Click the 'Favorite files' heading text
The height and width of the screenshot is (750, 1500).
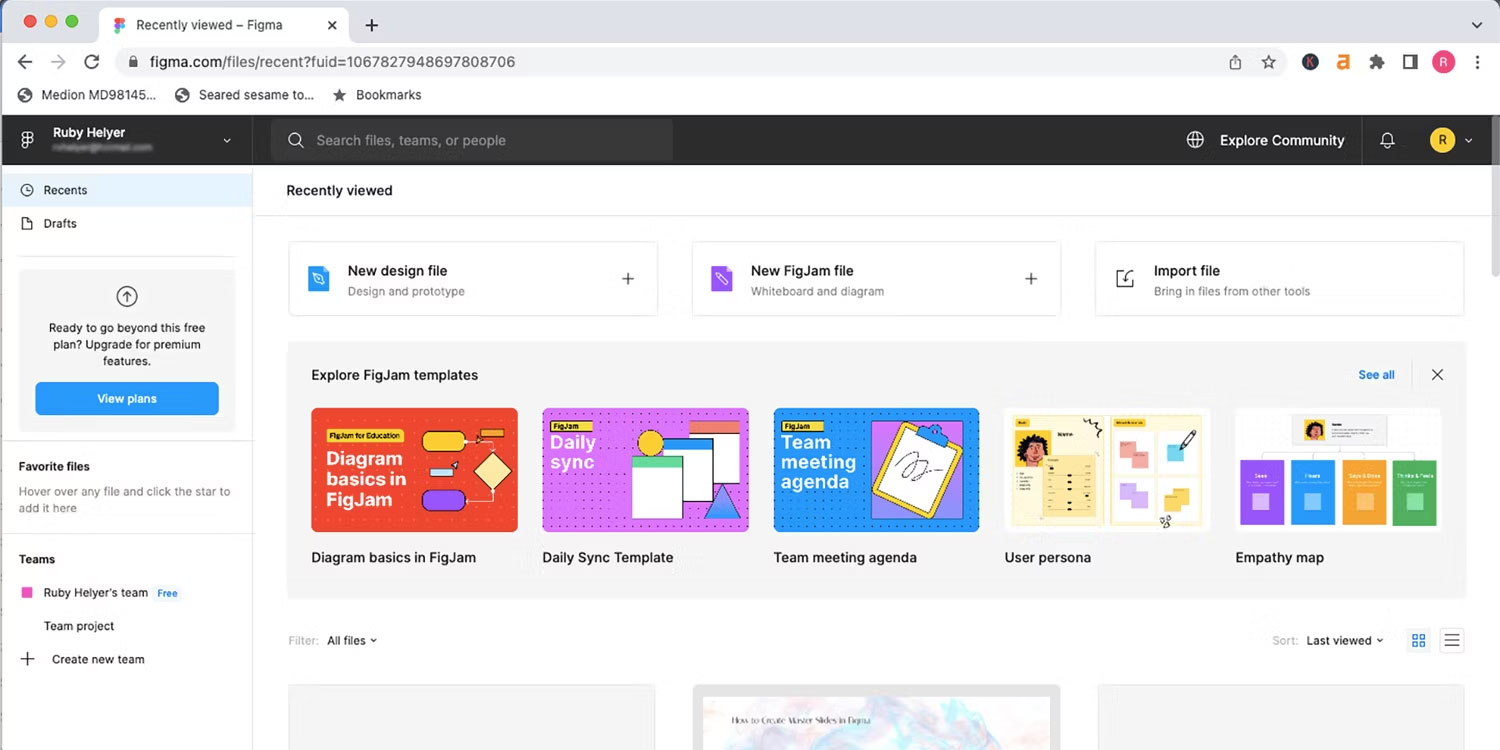click(54, 467)
